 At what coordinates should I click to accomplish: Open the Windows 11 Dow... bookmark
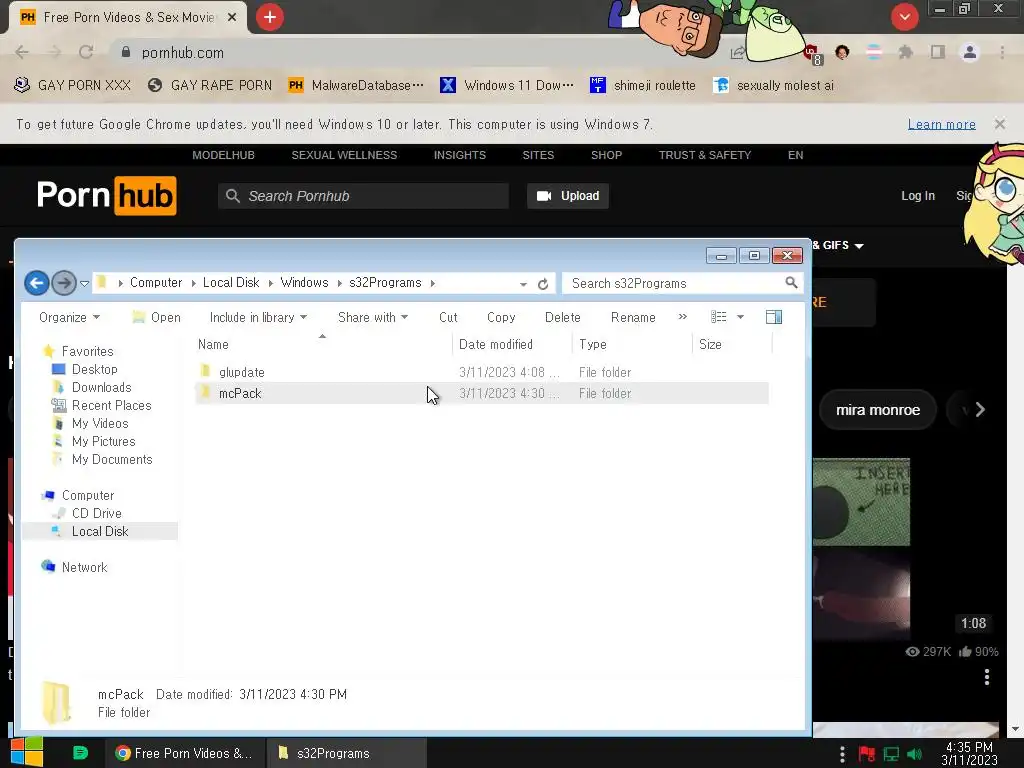click(507, 85)
